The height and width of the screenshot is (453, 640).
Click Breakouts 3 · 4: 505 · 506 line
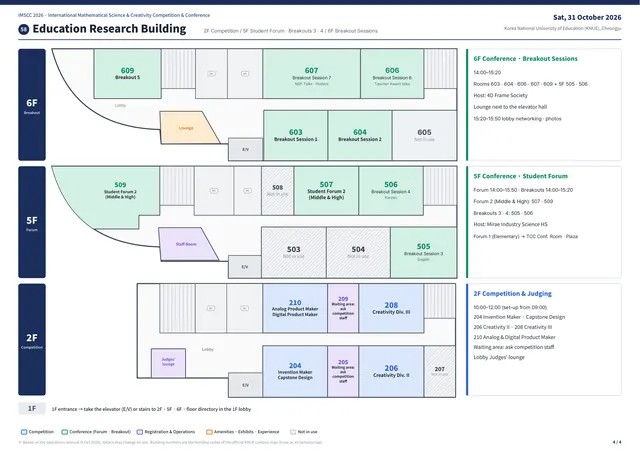pyautogui.click(x=503, y=213)
